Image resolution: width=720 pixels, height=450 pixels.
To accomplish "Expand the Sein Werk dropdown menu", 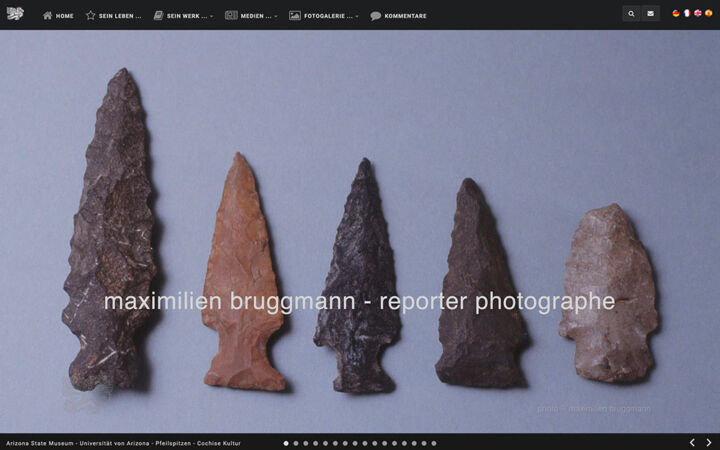I will pos(183,15).
